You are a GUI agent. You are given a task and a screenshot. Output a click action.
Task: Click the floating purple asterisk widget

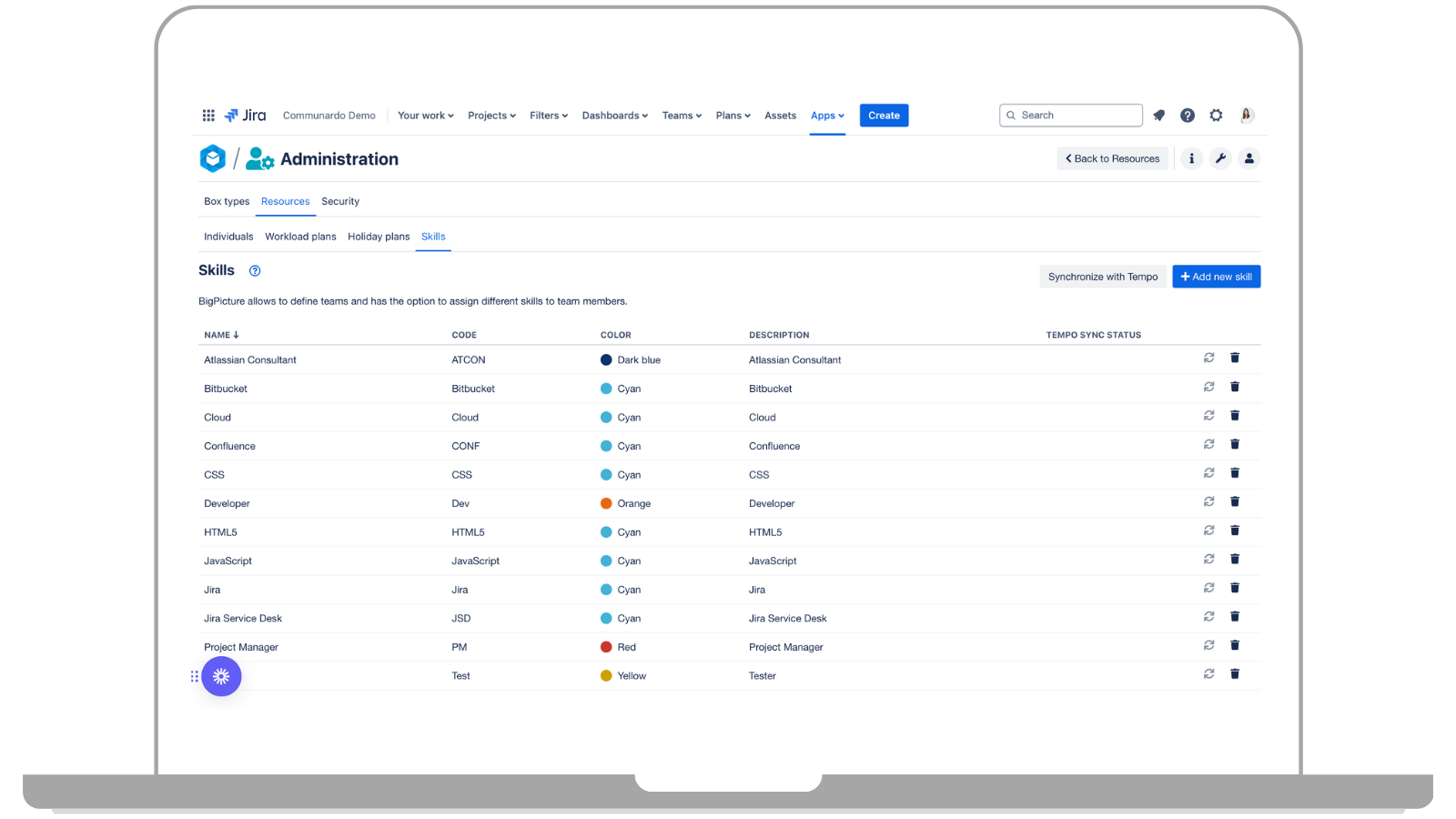(221, 676)
